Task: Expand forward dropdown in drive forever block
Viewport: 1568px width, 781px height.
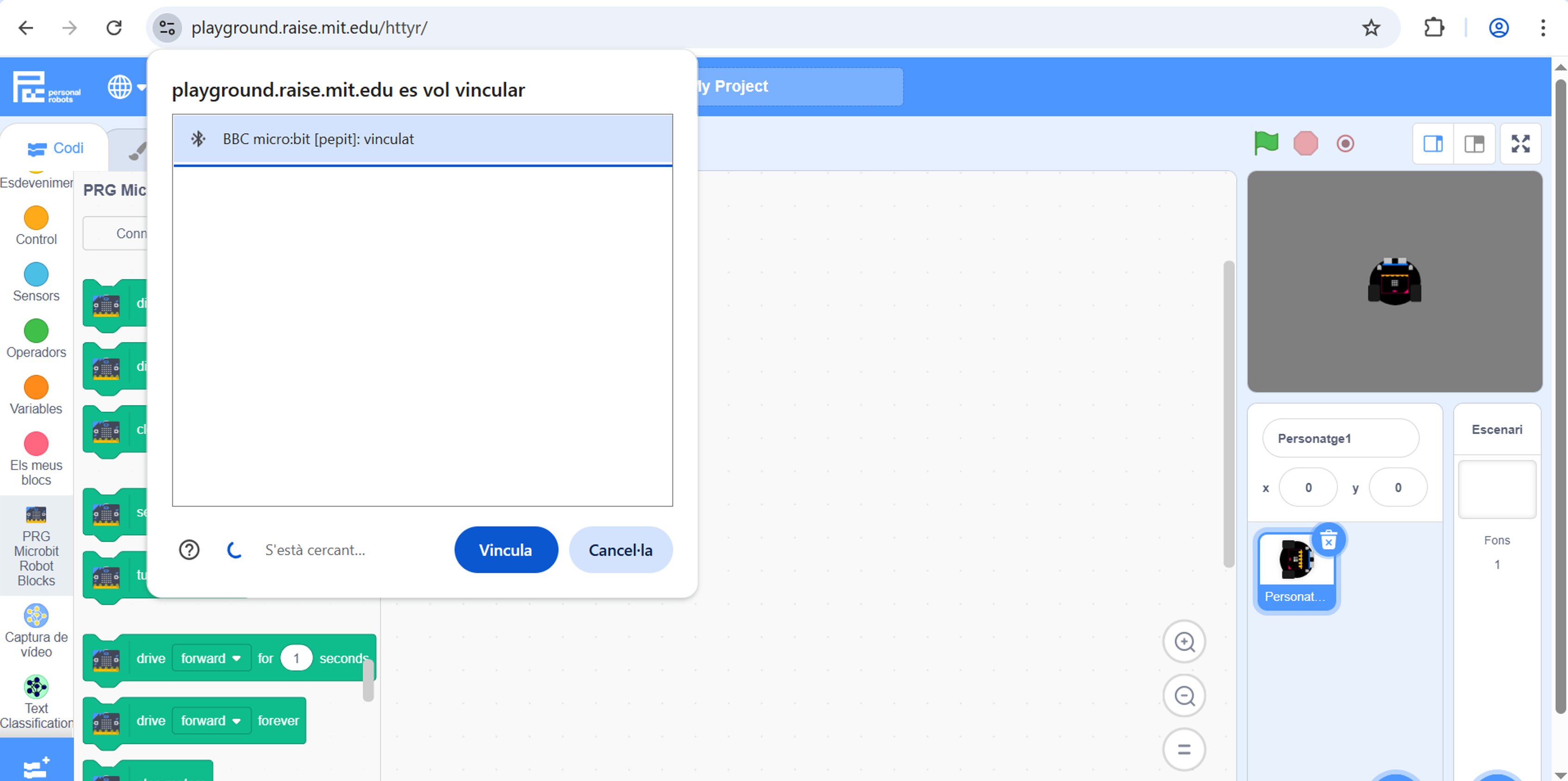Action: coord(211,721)
